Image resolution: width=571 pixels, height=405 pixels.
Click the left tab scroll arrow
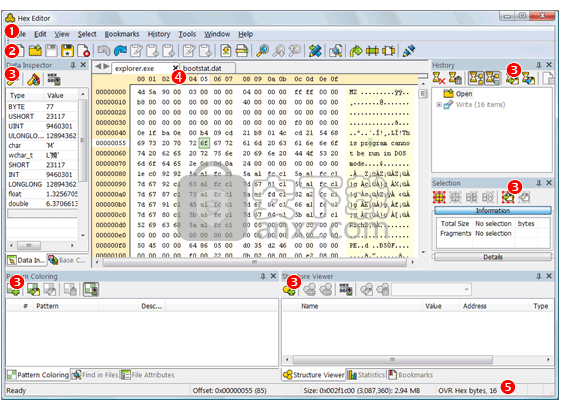pos(98,67)
